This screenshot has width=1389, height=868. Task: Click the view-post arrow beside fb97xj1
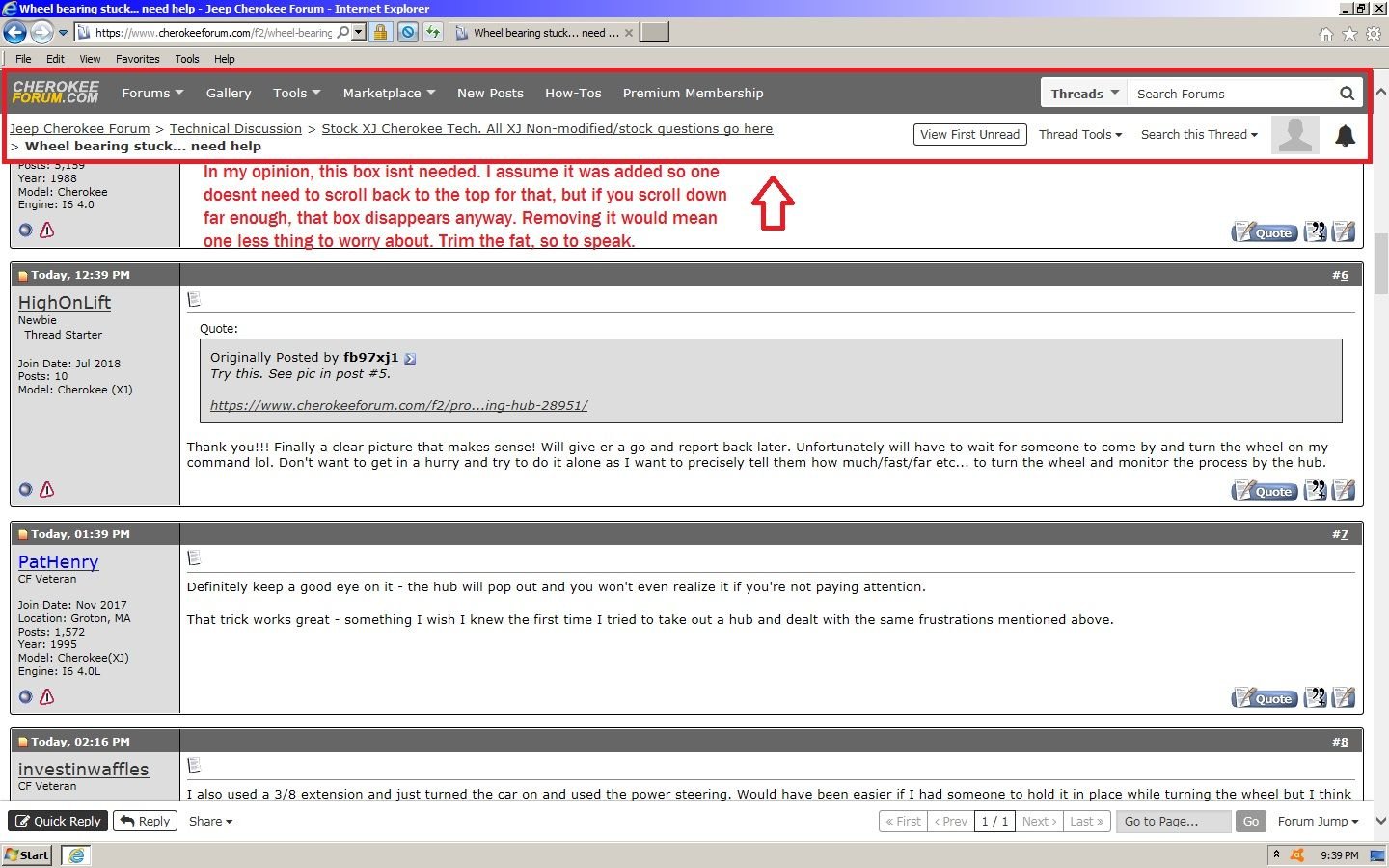click(x=410, y=359)
